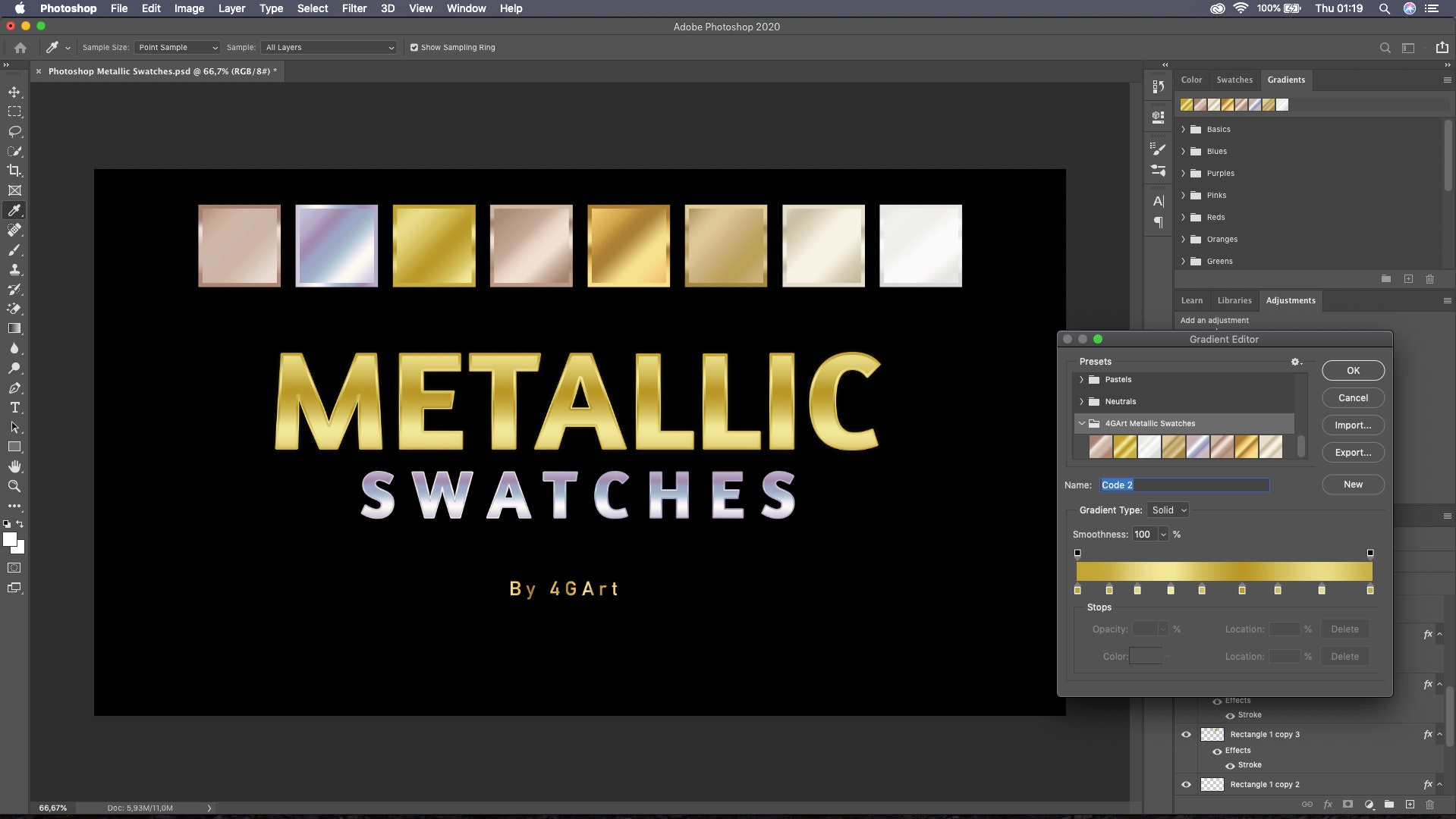Click the New button in Gradient Editor
This screenshot has height=819, width=1456.
click(1353, 484)
